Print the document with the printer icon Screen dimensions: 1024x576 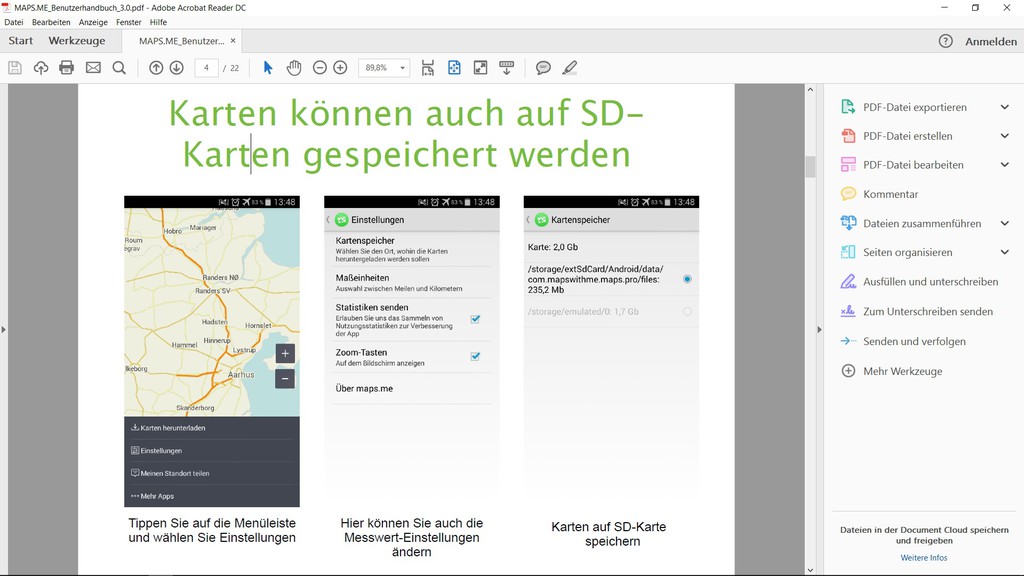[67, 67]
